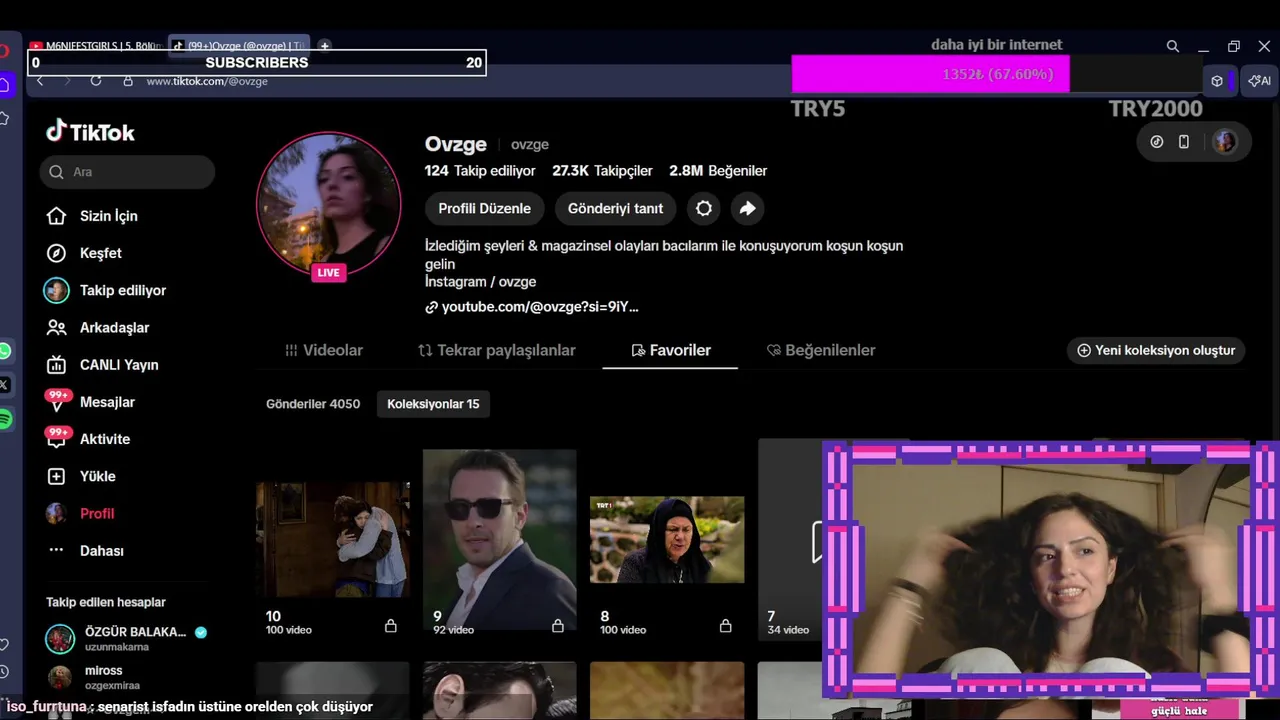Open collection 10 hugging thumbnail
This screenshot has height=720, width=1280.
pos(333,540)
